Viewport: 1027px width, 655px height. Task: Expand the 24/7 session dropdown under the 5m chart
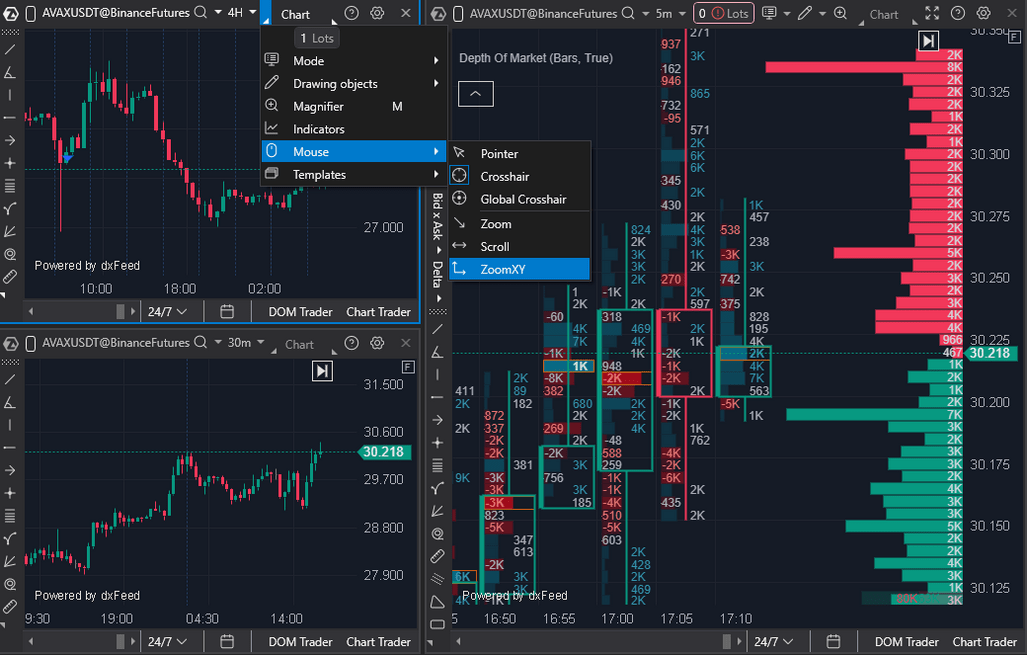773,642
